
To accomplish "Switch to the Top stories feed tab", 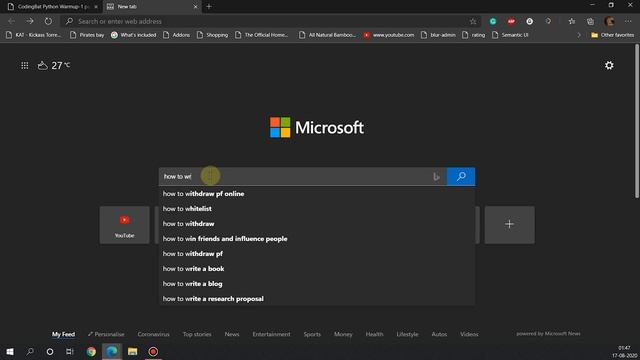I will pyautogui.click(x=197, y=334).
